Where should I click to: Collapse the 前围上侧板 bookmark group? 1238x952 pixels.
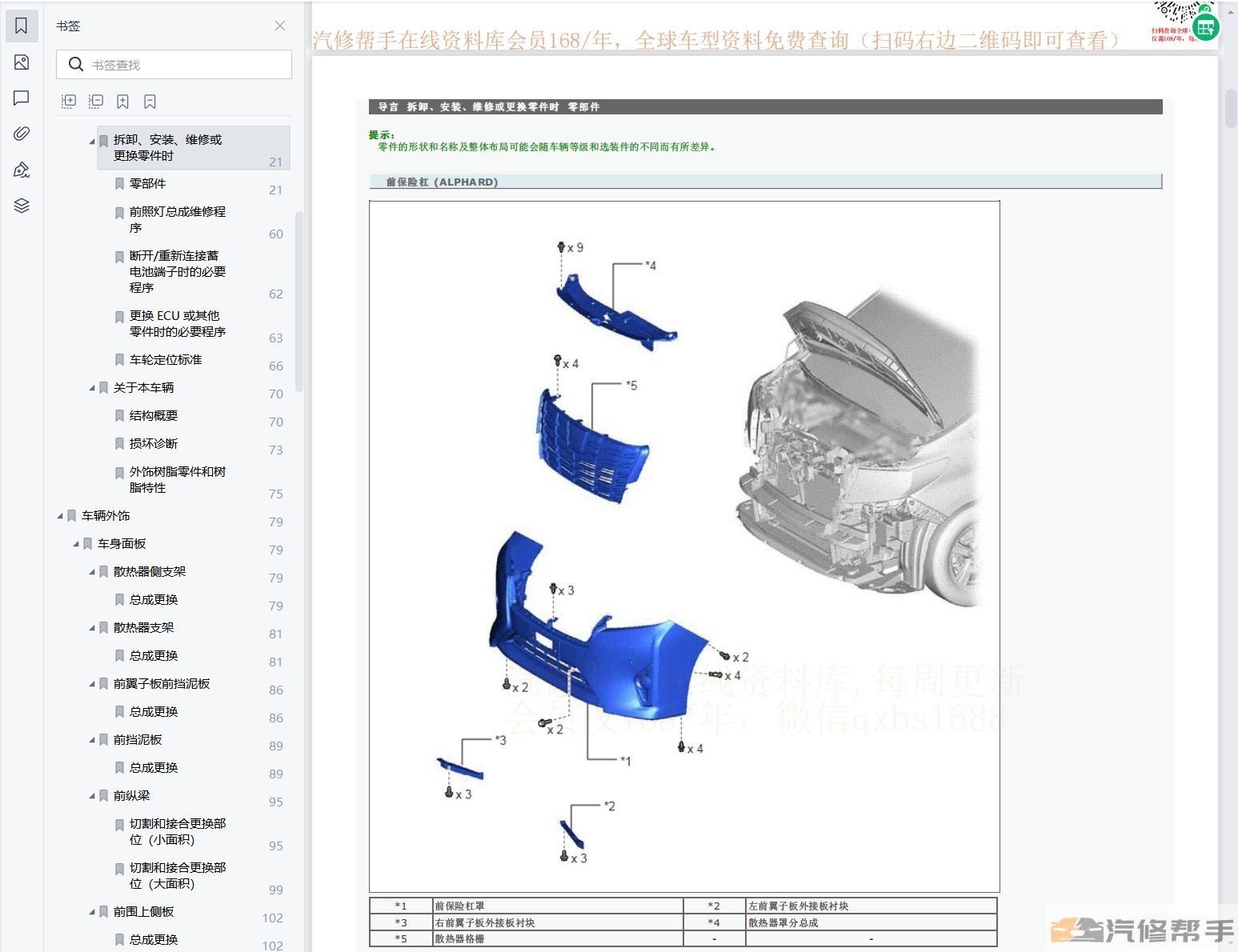(92, 912)
